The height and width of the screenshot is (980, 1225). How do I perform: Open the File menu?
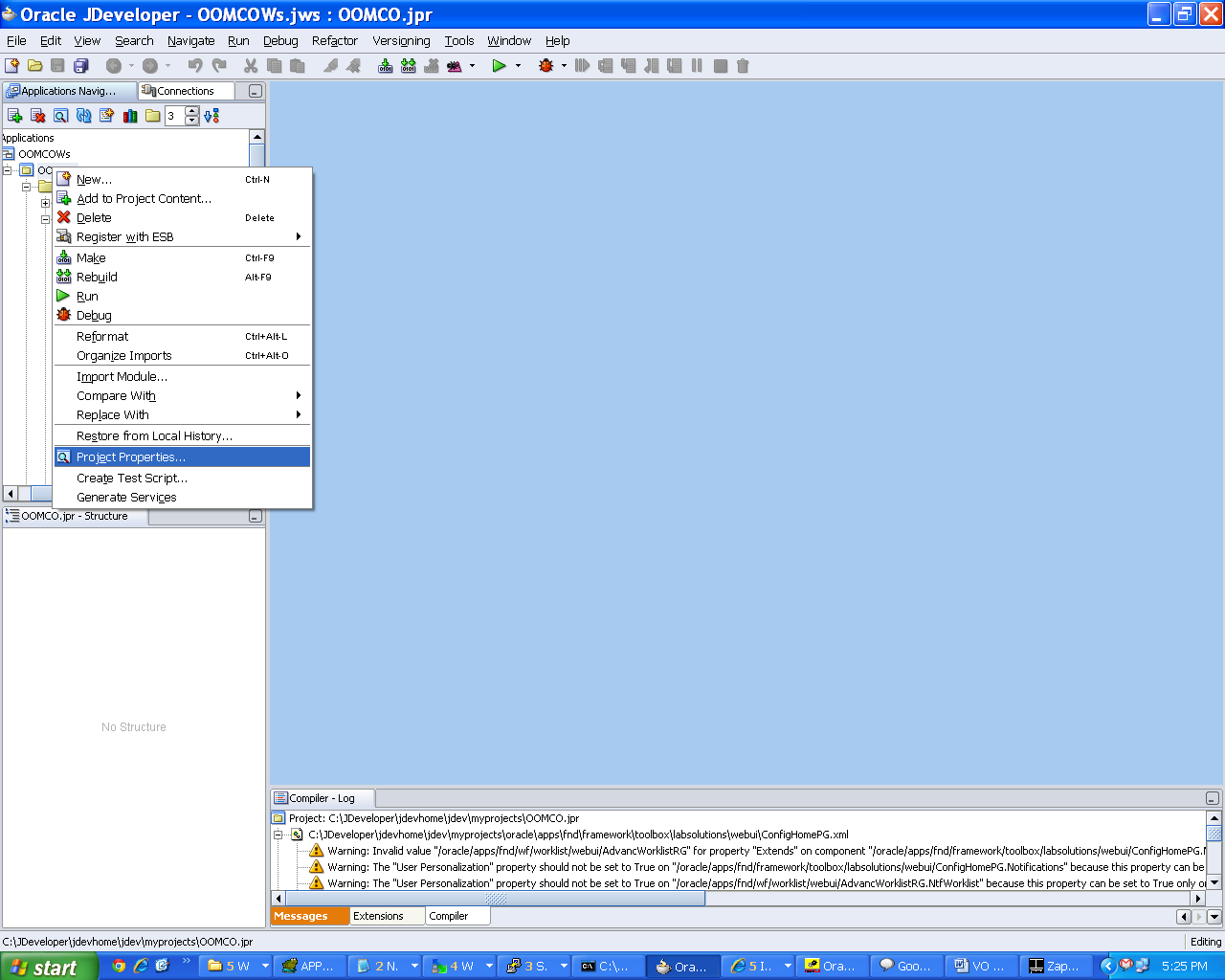(16, 41)
